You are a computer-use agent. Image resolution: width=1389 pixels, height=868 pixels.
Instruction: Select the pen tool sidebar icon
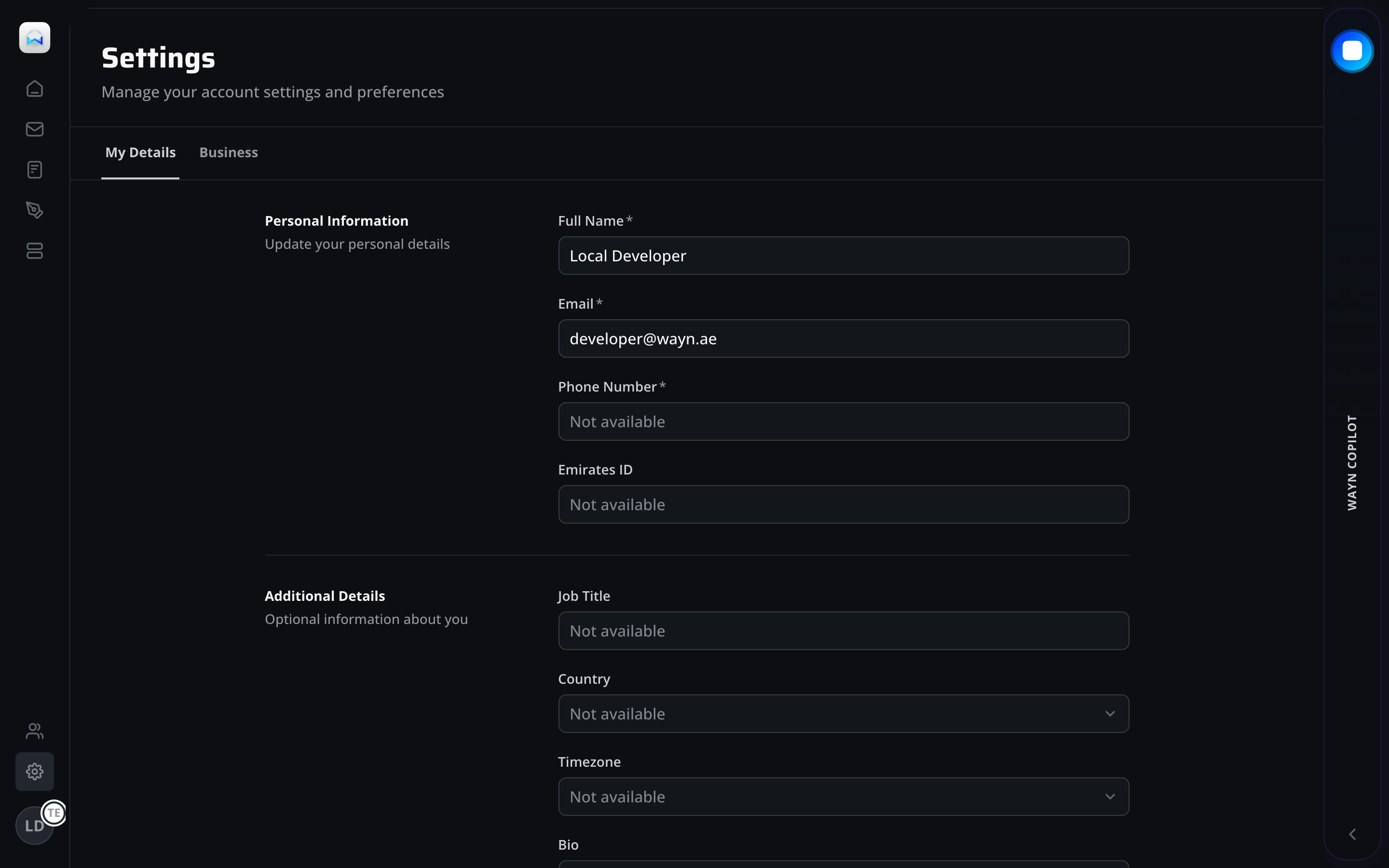pyautogui.click(x=34, y=210)
